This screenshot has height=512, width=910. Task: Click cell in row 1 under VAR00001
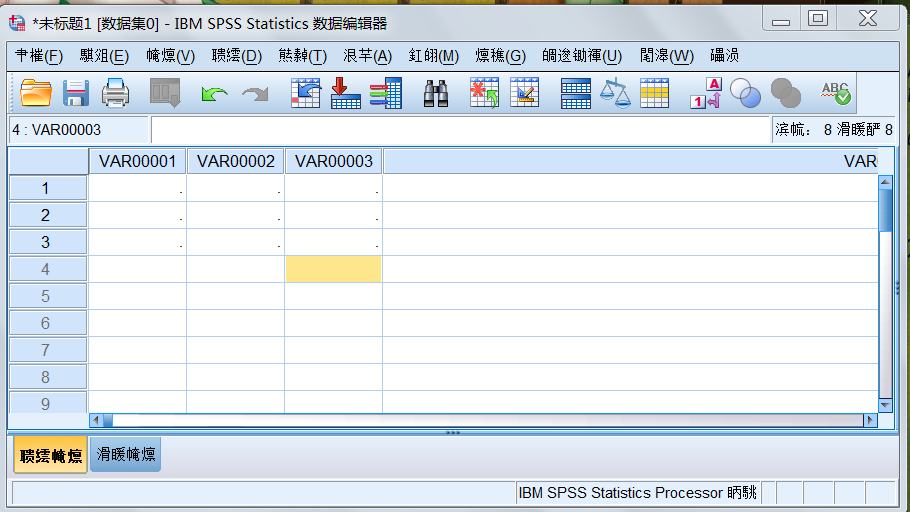137,188
